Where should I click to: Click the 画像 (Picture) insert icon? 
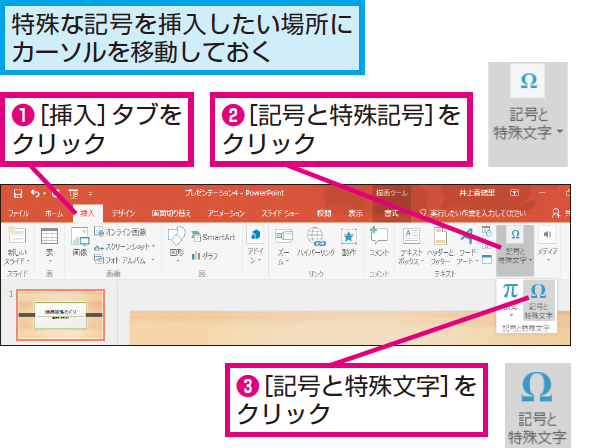tap(79, 242)
